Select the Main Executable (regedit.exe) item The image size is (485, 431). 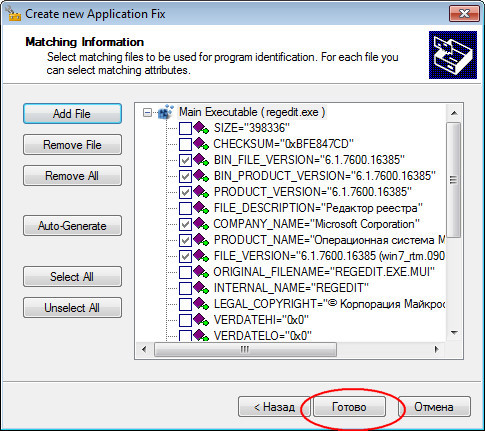(x=252, y=112)
